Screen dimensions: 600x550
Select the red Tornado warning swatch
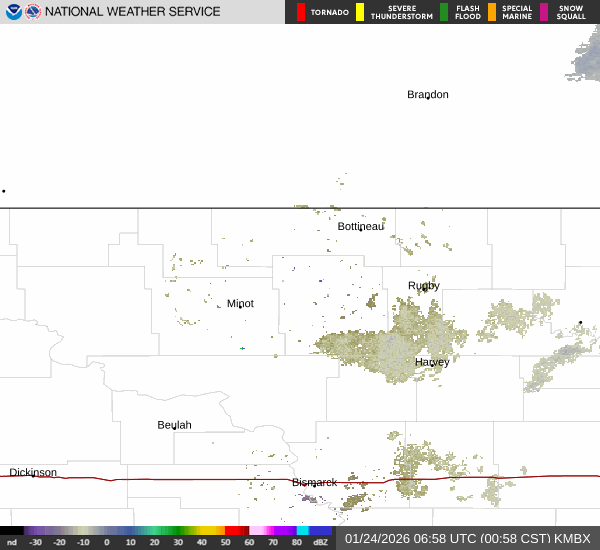tap(300, 12)
